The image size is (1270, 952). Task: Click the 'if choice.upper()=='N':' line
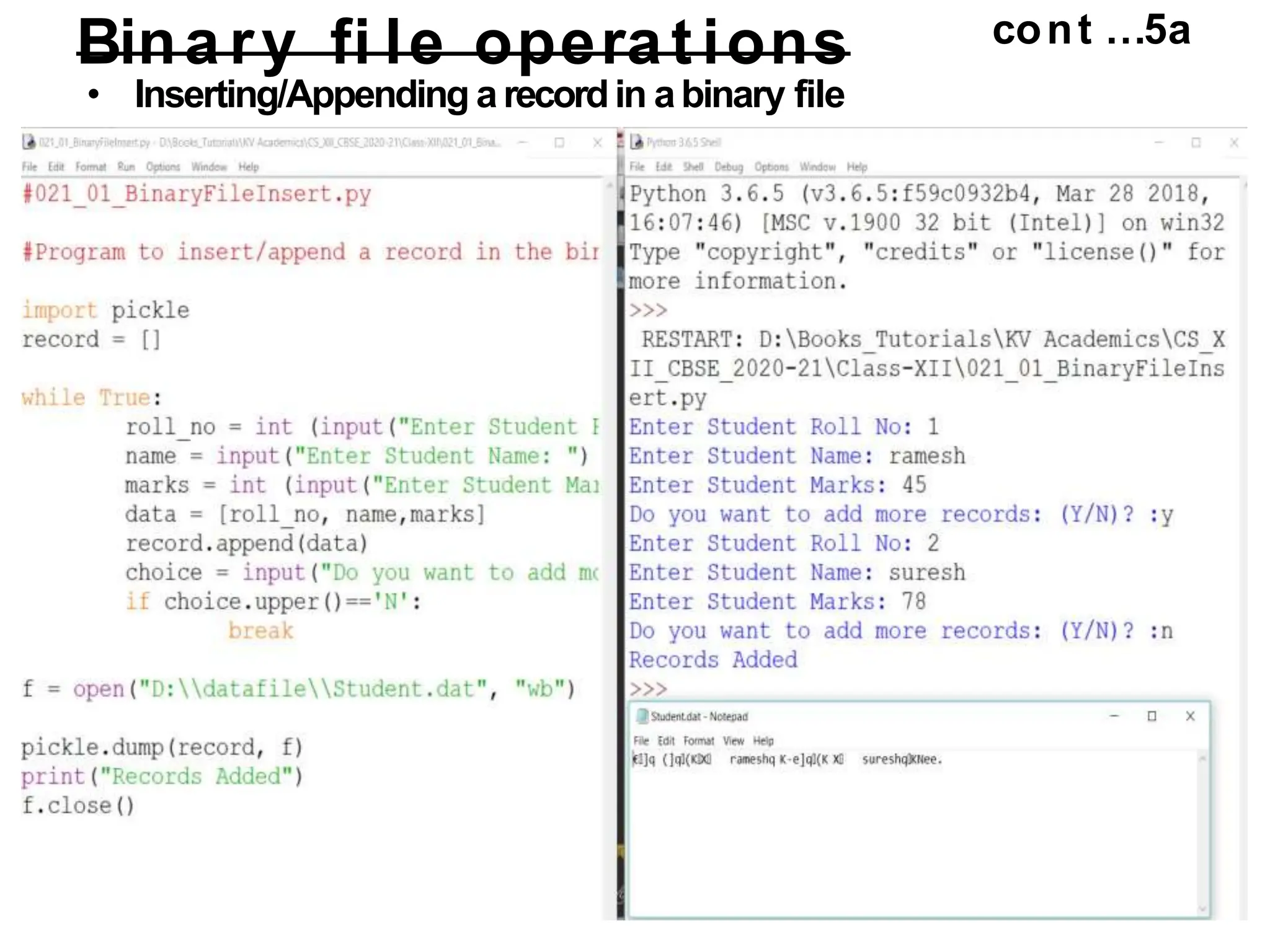273,602
